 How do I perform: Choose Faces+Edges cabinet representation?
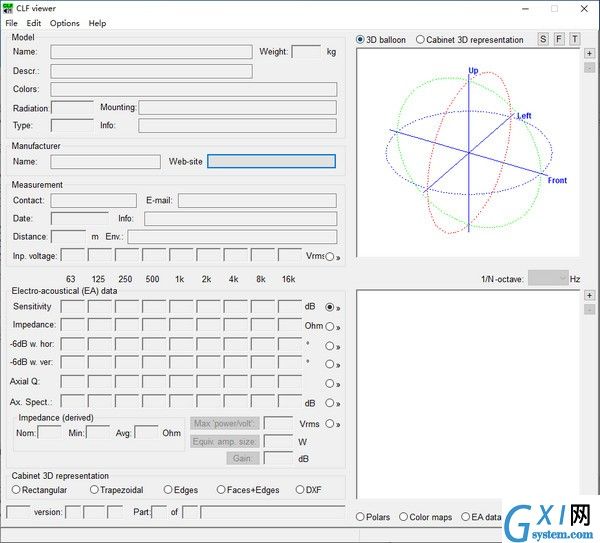[x=248, y=490]
